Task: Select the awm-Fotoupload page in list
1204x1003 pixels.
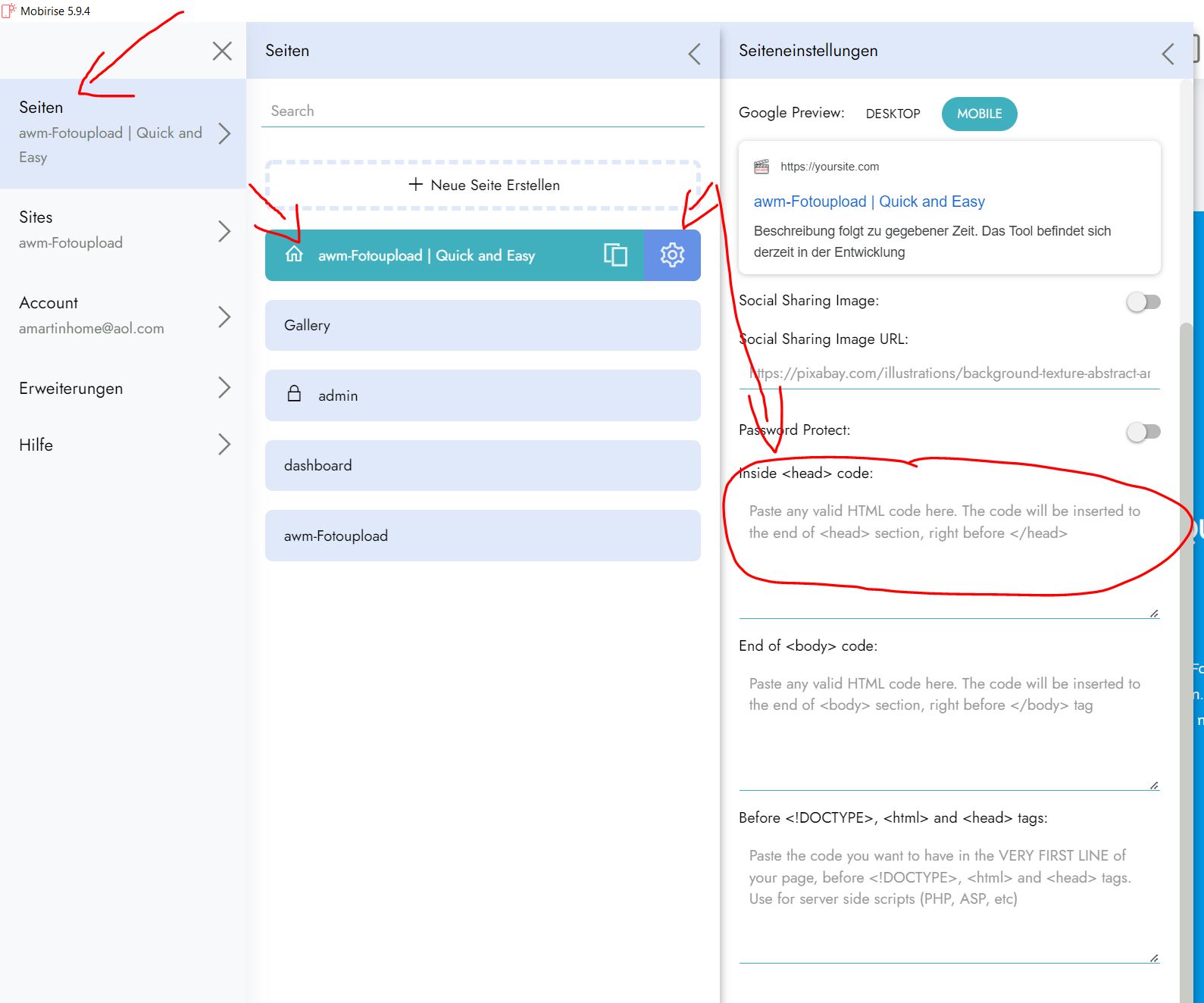Action: tap(483, 536)
